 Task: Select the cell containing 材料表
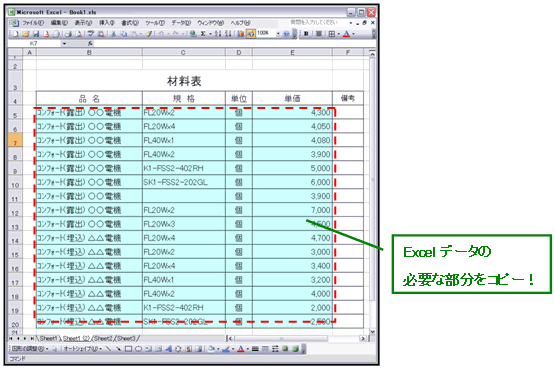(x=184, y=80)
